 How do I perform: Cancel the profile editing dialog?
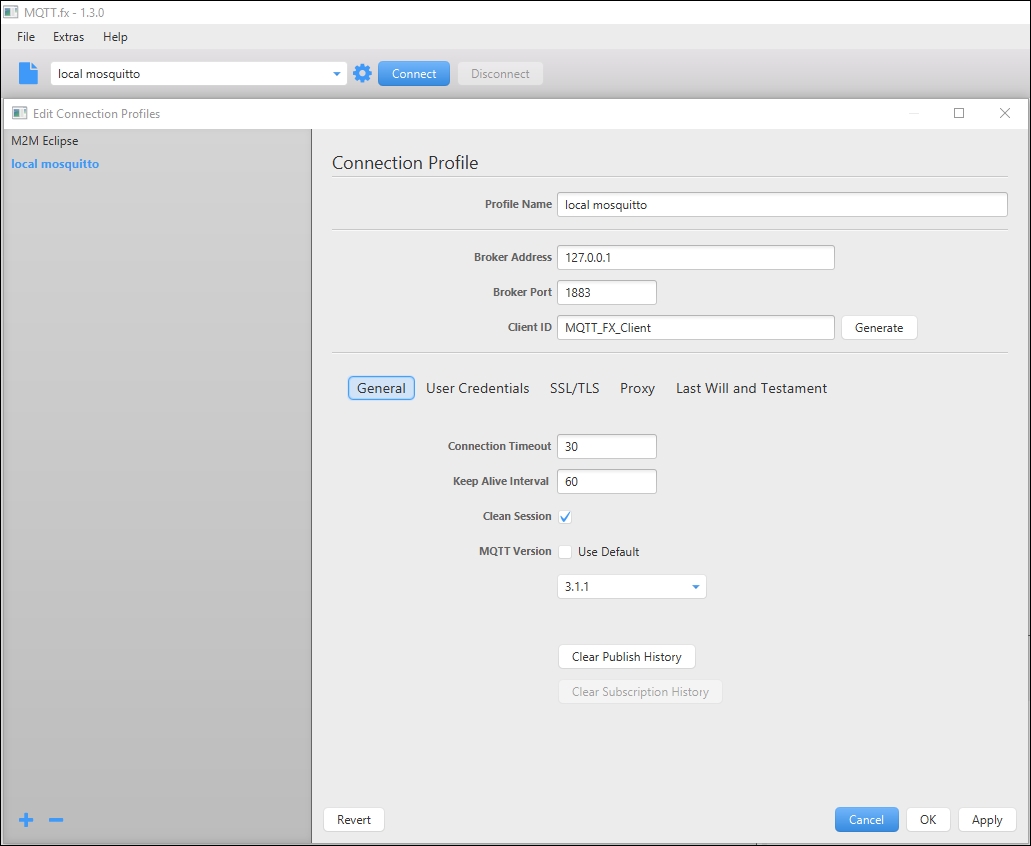(867, 820)
